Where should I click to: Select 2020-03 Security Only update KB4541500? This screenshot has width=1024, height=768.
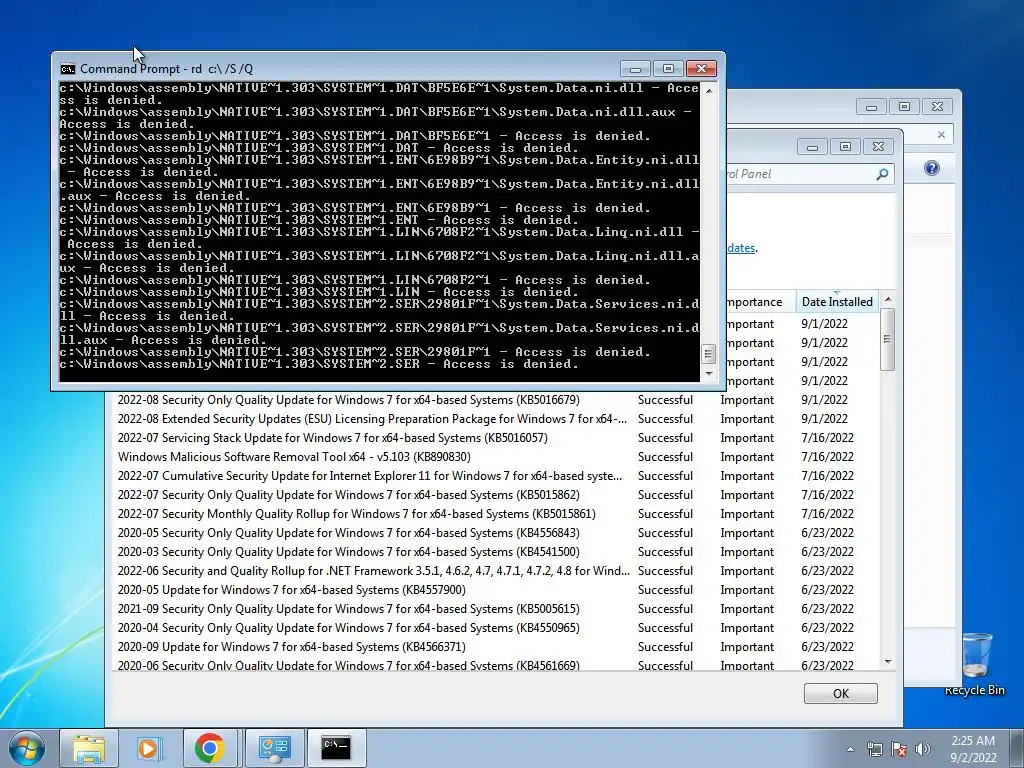point(494,551)
